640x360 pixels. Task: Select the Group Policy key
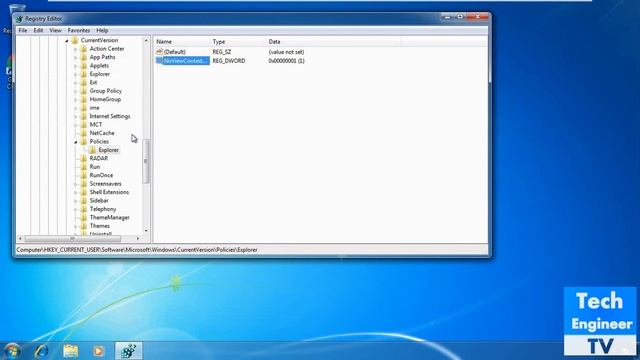pyautogui.click(x=106, y=91)
